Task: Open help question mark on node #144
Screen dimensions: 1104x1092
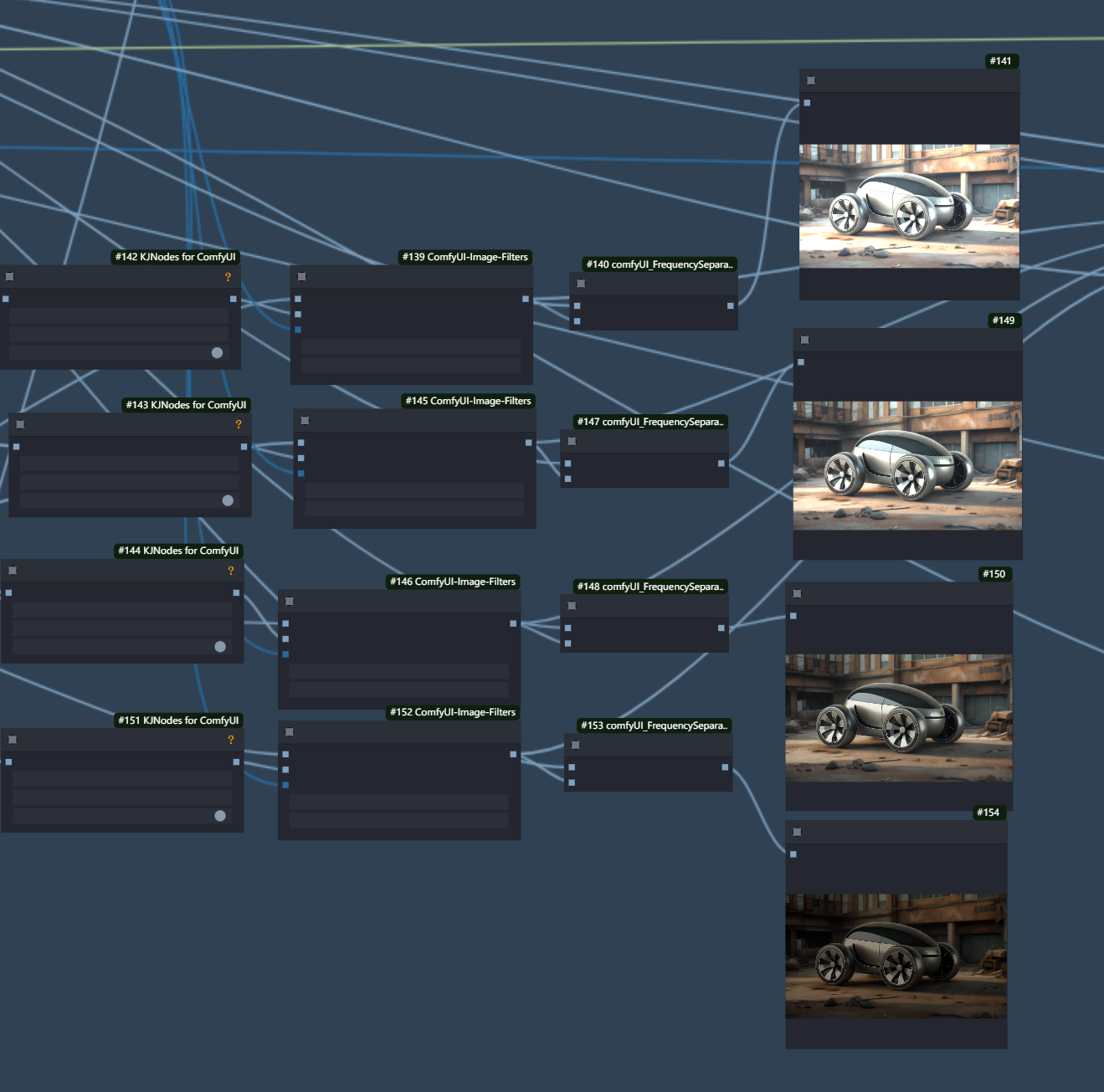Action: (x=231, y=571)
